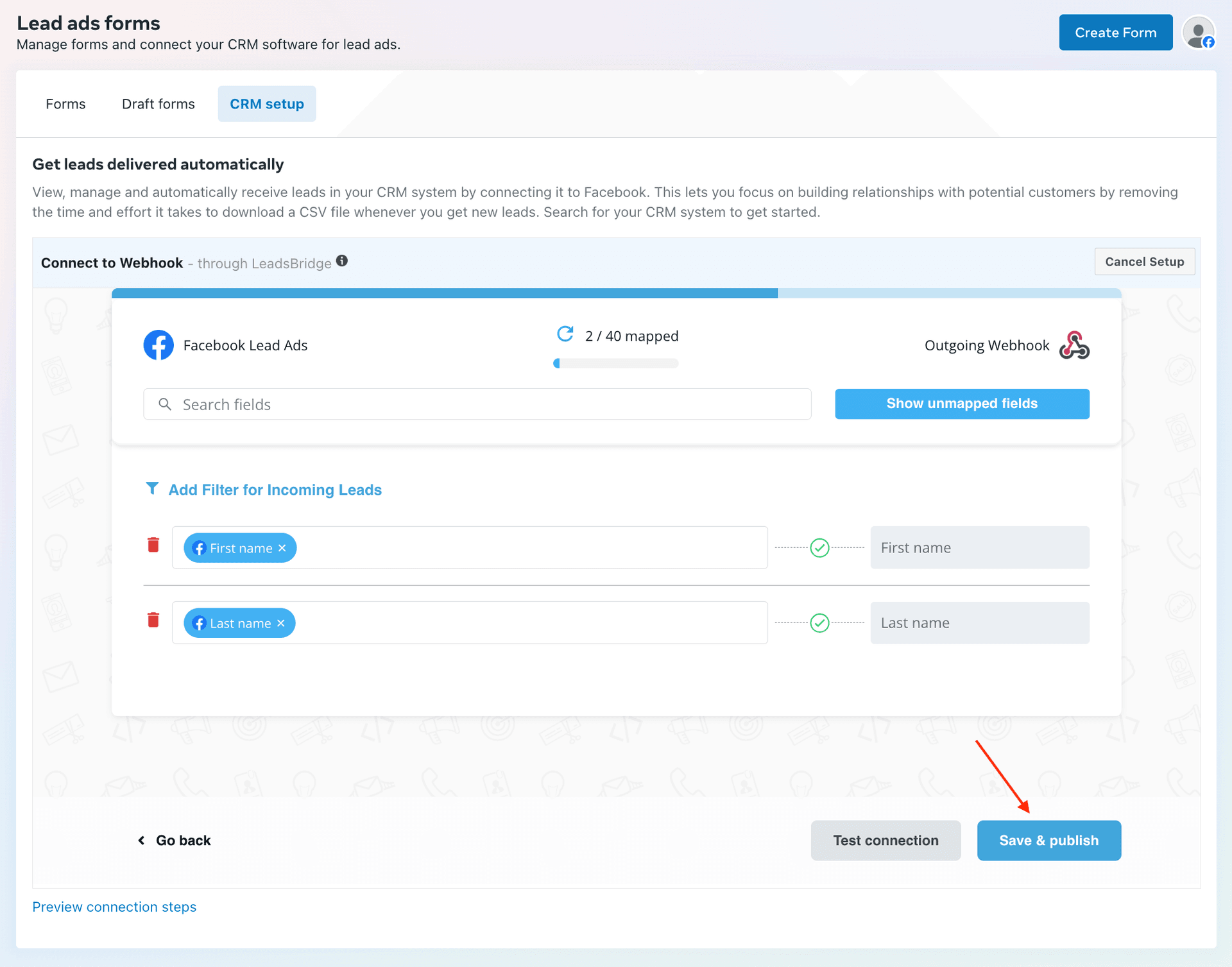Screen dimensions: 1232x967
Task: Click the search magnifier in the fields bar
Action: pyautogui.click(x=165, y=404)
